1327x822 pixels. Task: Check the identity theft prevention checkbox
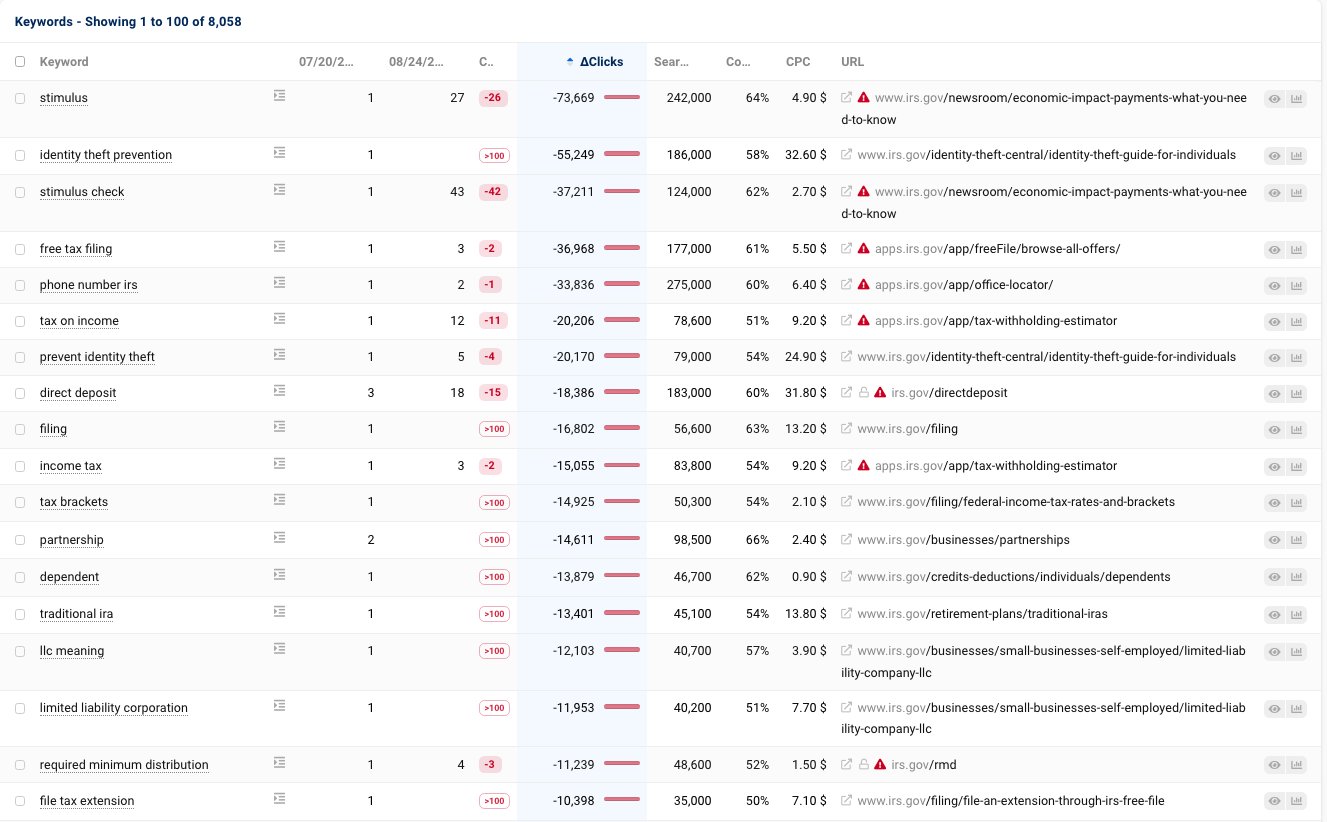tap(20, 156)
